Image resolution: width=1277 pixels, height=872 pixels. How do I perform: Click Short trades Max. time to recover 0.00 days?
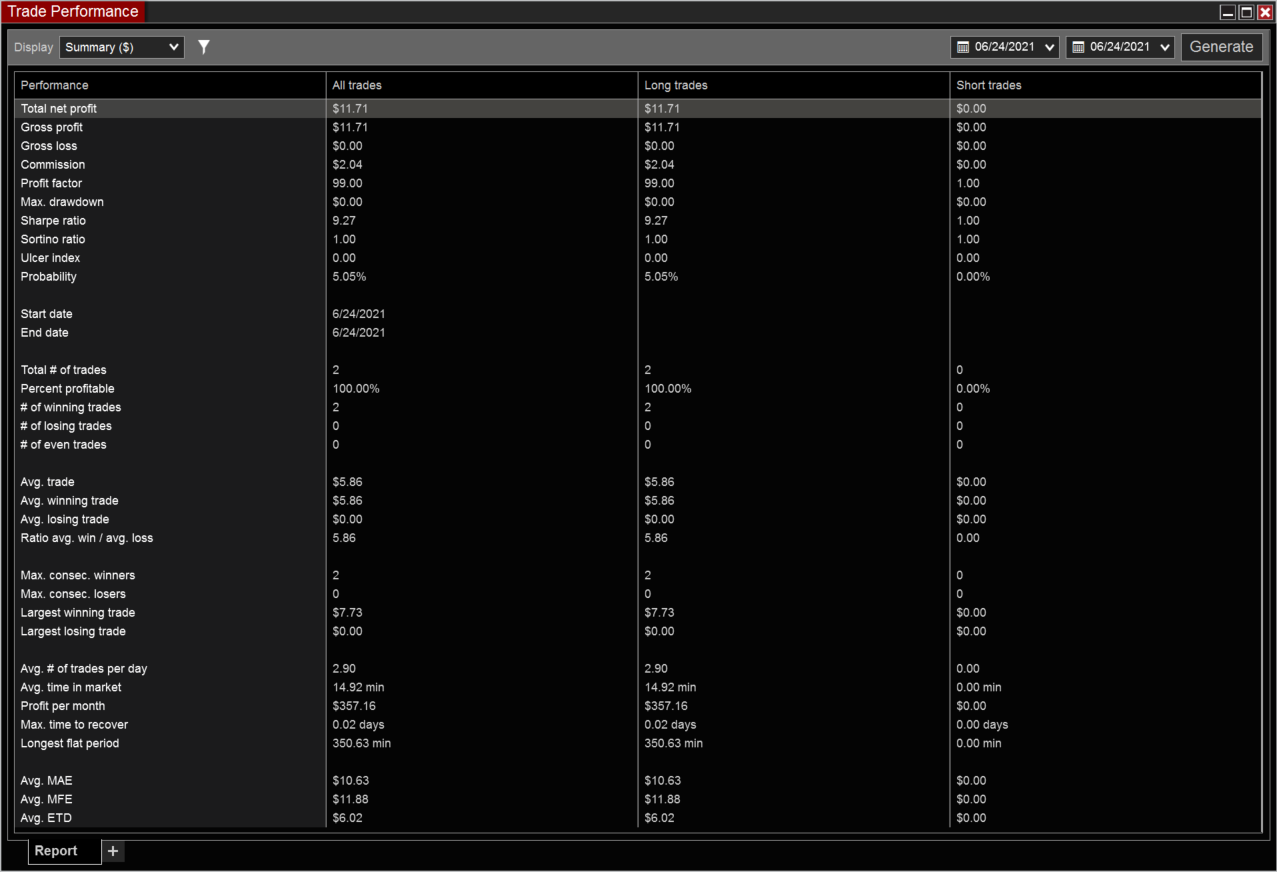pyautogui.click(x=983, y=725)
